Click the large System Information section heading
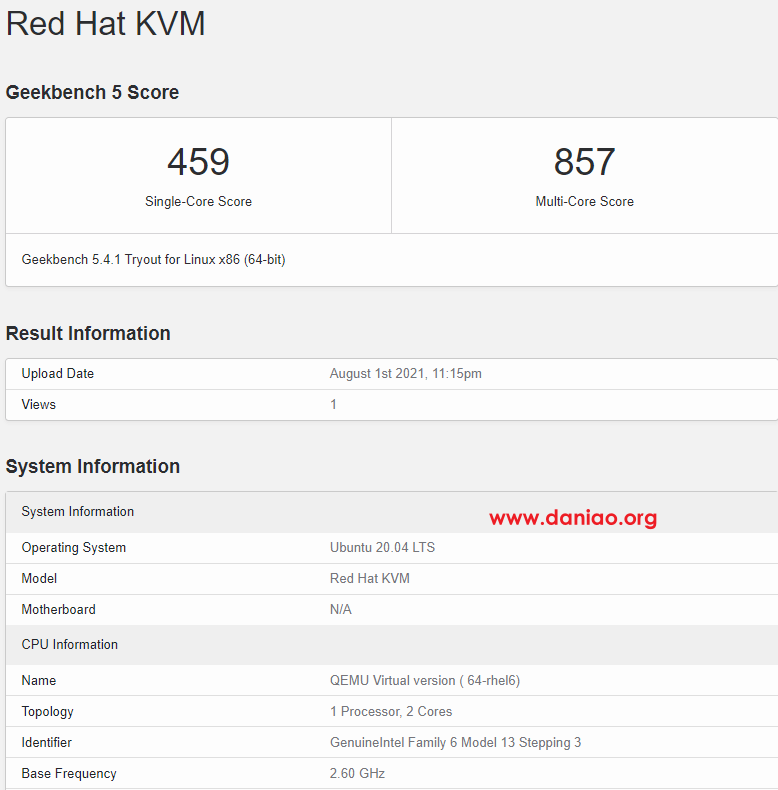This screenshot has width=778, height=790. tap(93, 467)
